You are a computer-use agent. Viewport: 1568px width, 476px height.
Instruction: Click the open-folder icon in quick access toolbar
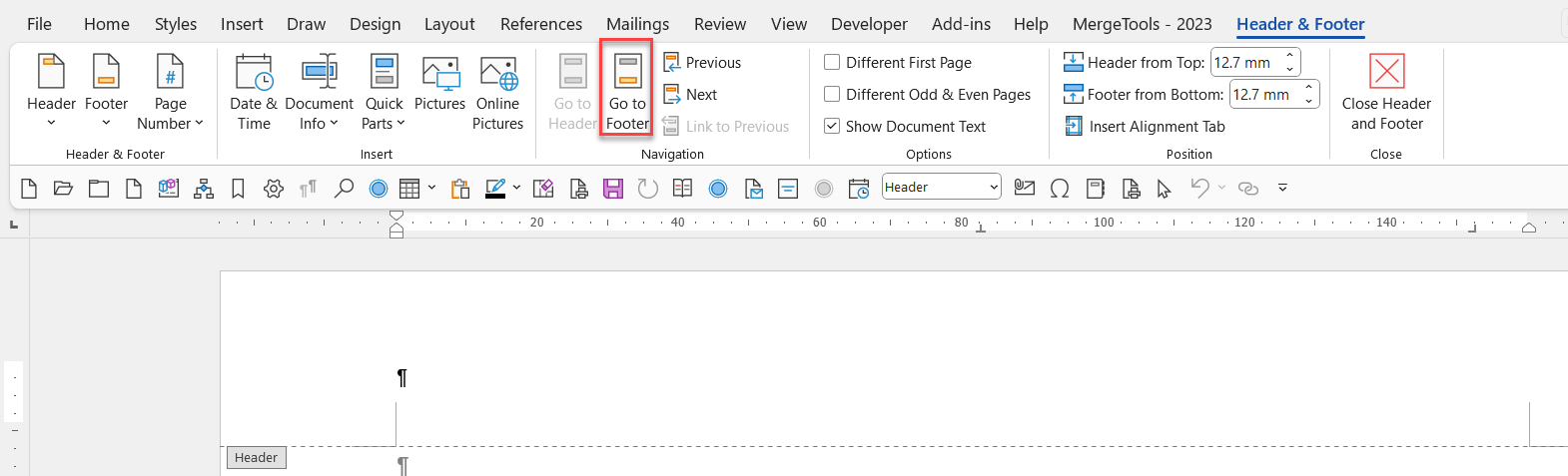[x=63, y=188]
